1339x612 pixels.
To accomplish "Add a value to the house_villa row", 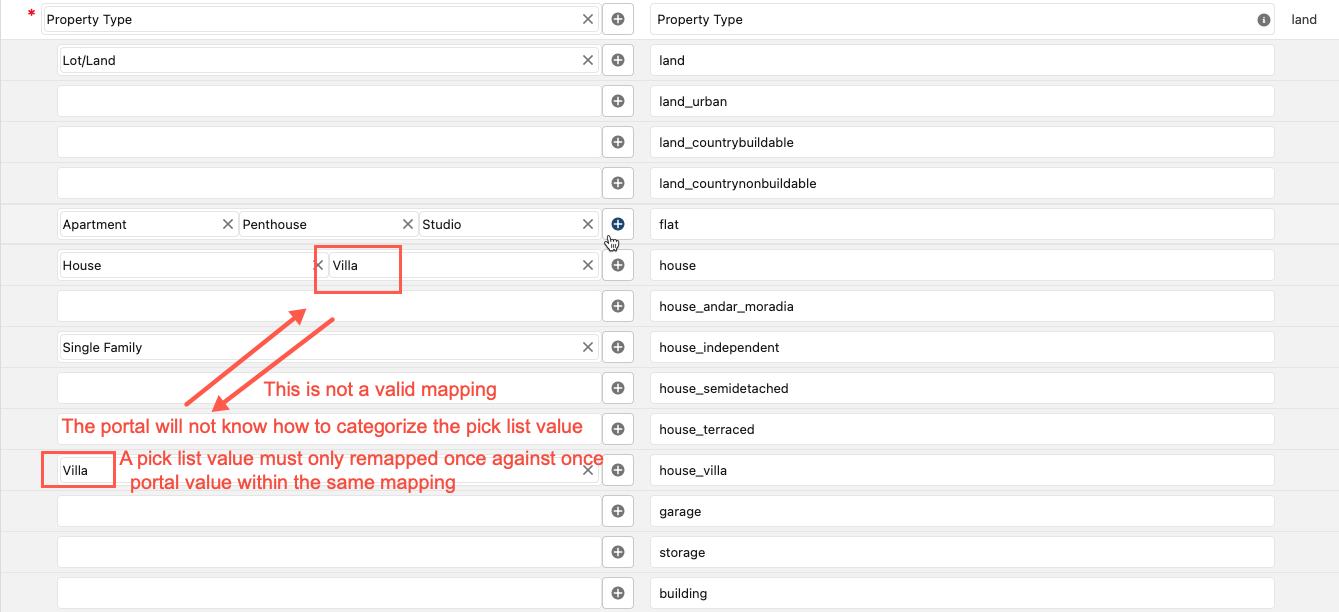I will 617,470.
